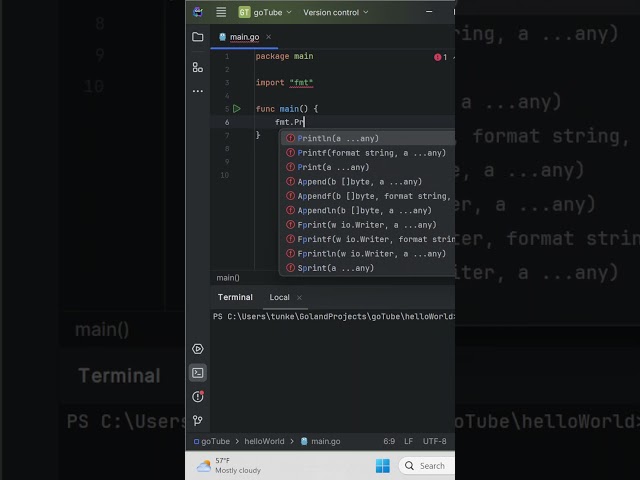
Task: Click the GoLand application logo icon
Action: [x=198, y=12]
